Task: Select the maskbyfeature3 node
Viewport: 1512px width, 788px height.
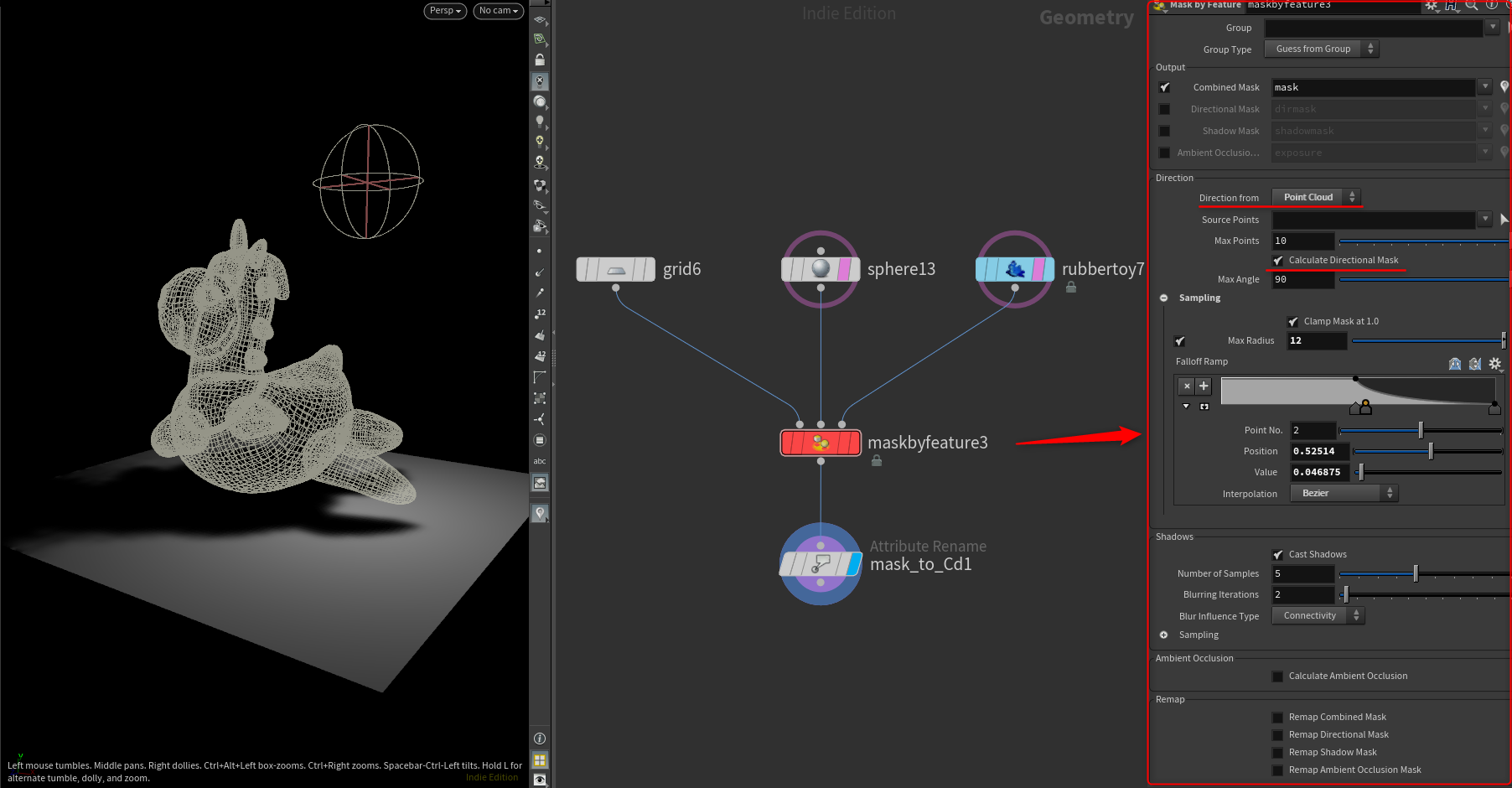Action: click(x=821, y=443)
